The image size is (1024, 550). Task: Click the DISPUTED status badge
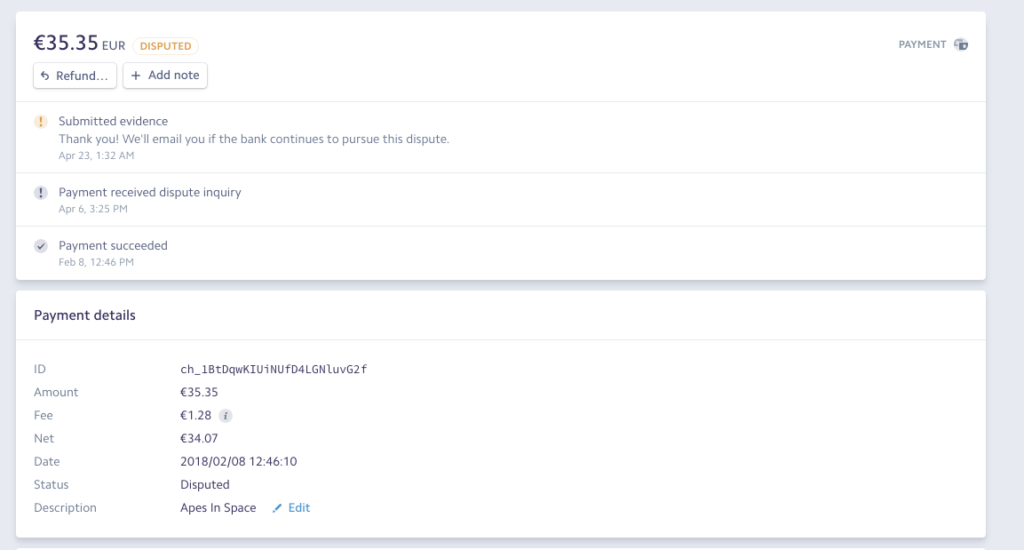coord(165,46)
